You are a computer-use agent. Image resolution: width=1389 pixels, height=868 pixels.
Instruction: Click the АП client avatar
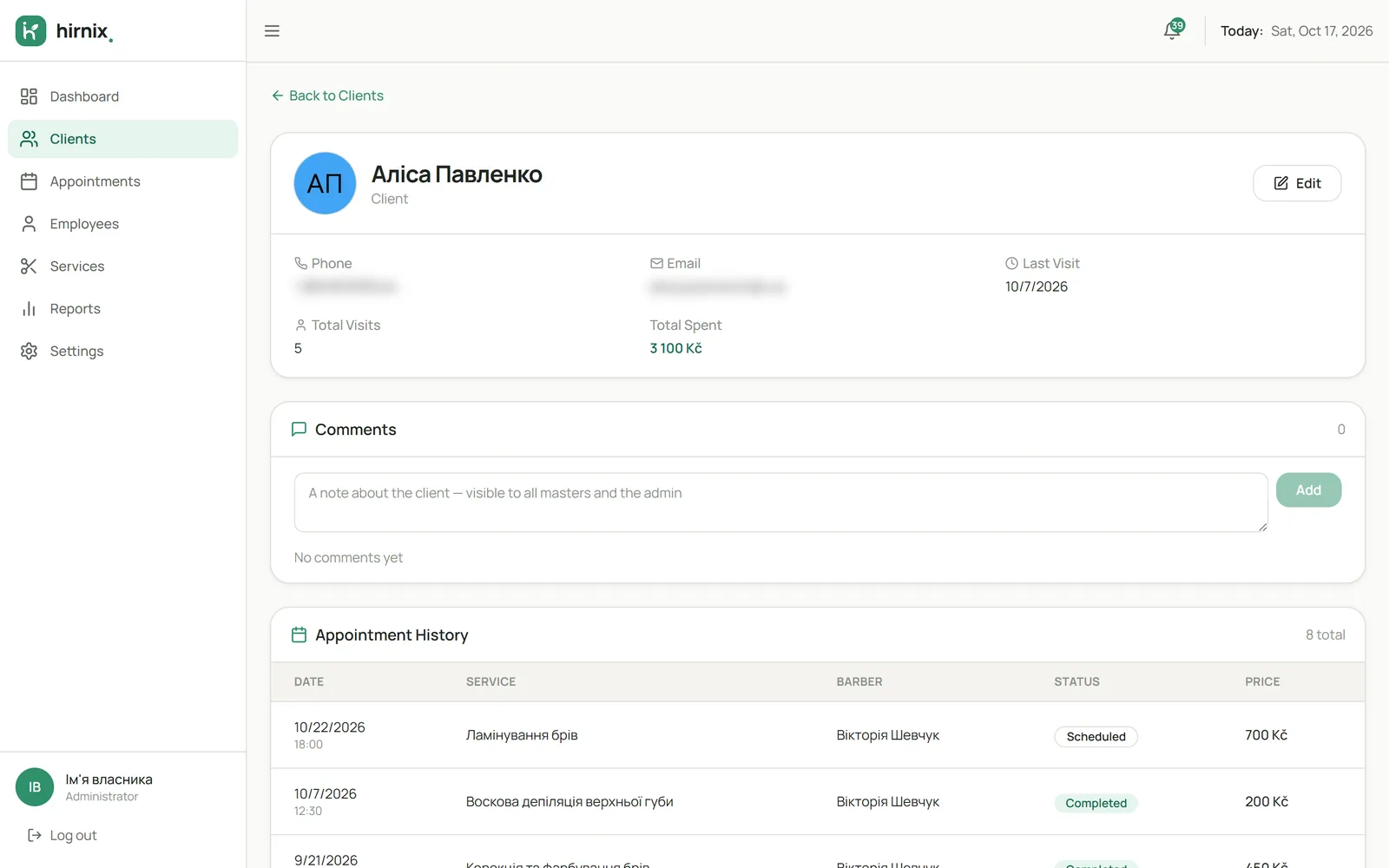coord(325,183)
